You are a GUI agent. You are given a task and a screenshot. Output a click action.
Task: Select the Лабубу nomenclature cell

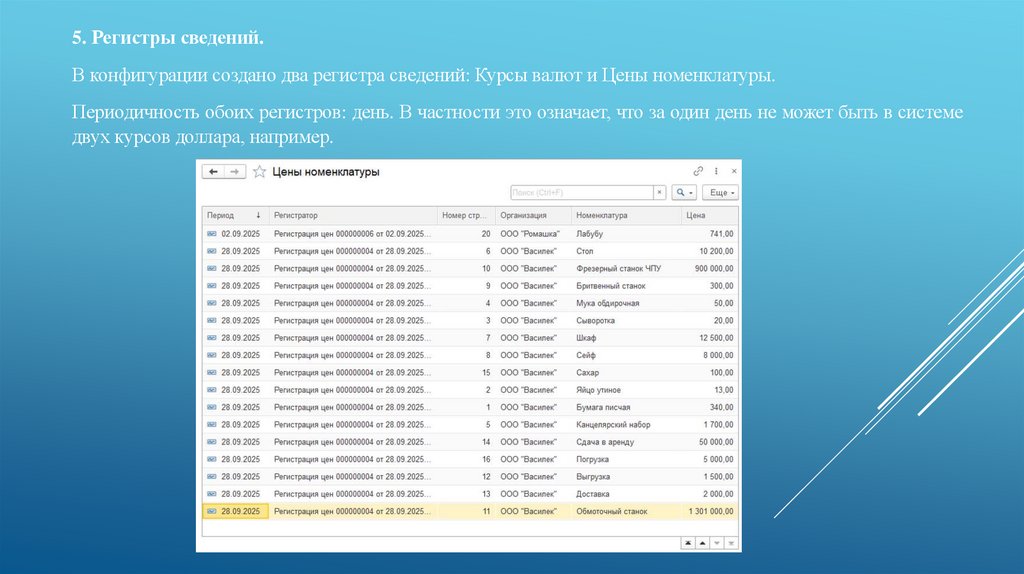point(626,234)
